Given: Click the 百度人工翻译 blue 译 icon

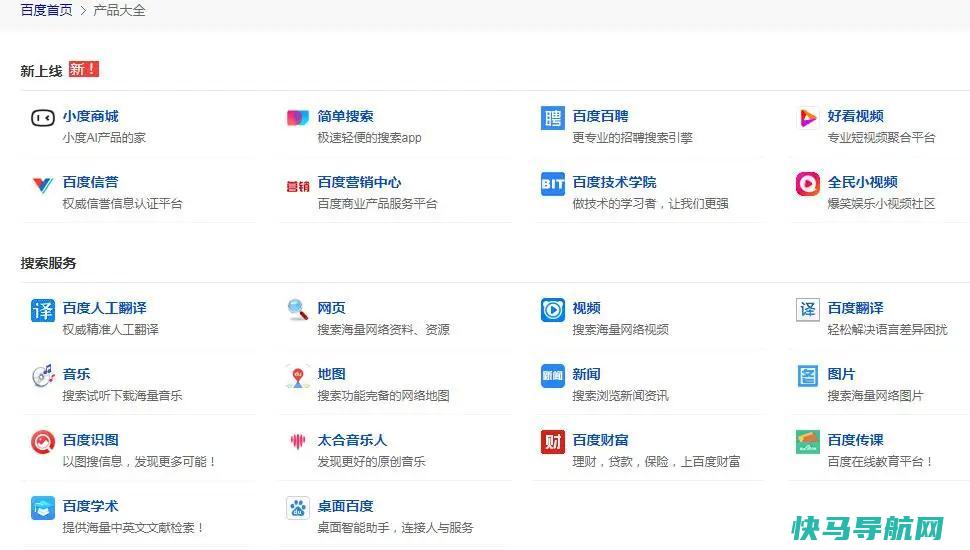Looking at the screenshot, I should click(x=43, y=310).
